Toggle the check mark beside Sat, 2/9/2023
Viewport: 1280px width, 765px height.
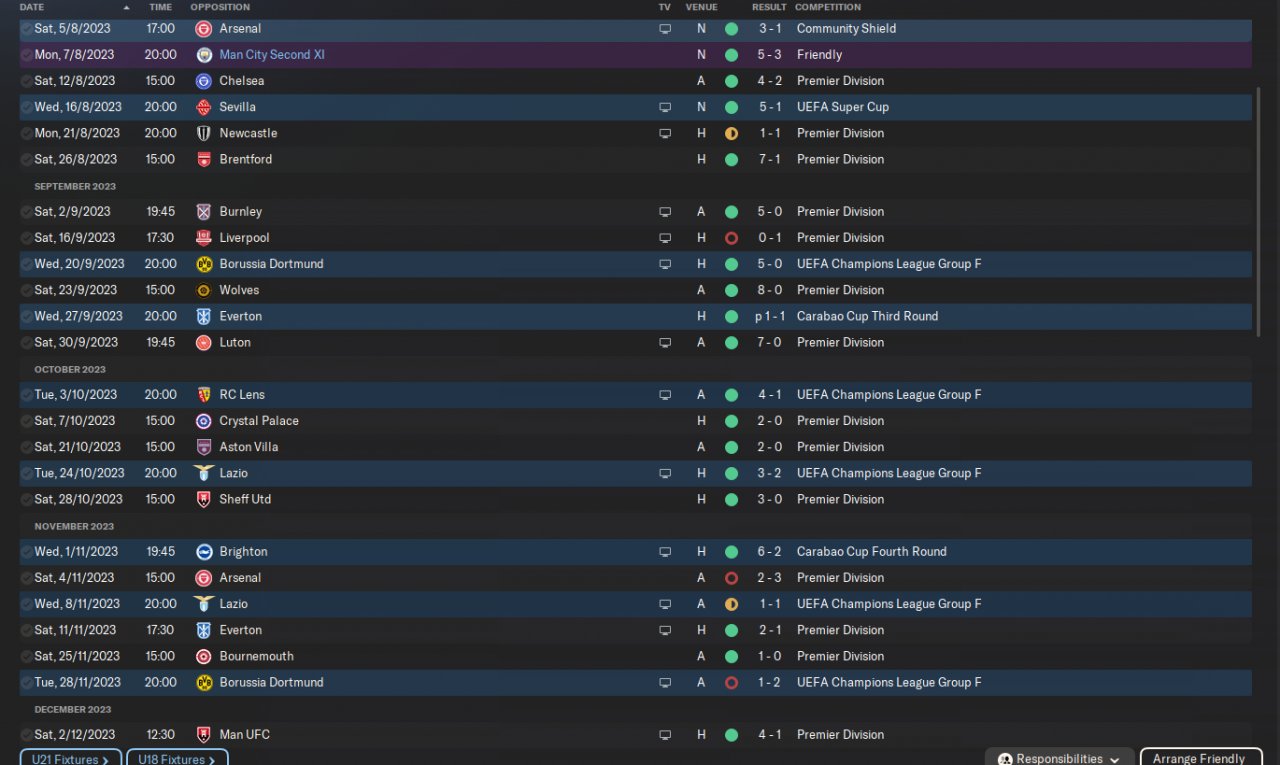point(26,212)
